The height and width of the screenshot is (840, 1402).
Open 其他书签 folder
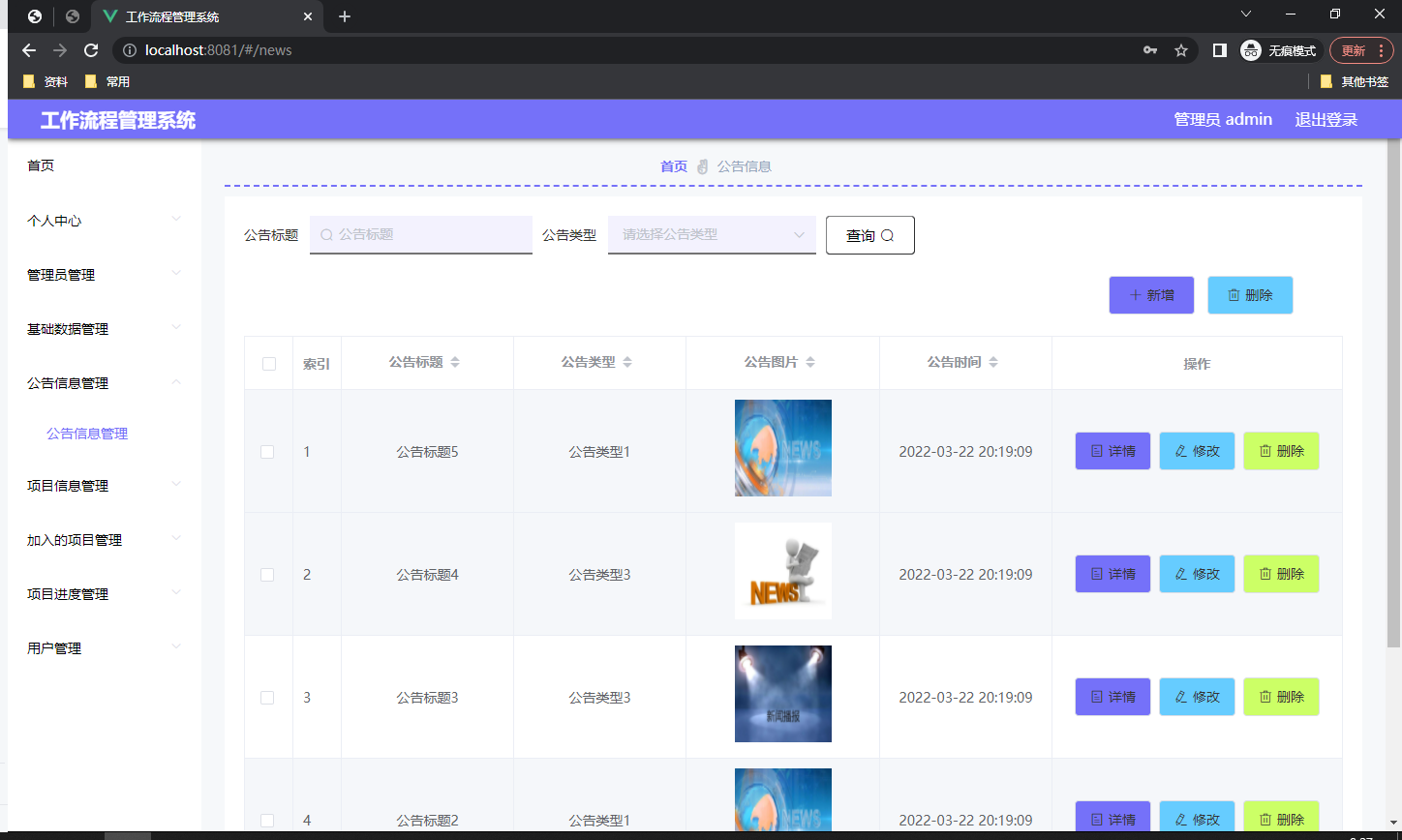1355,81
